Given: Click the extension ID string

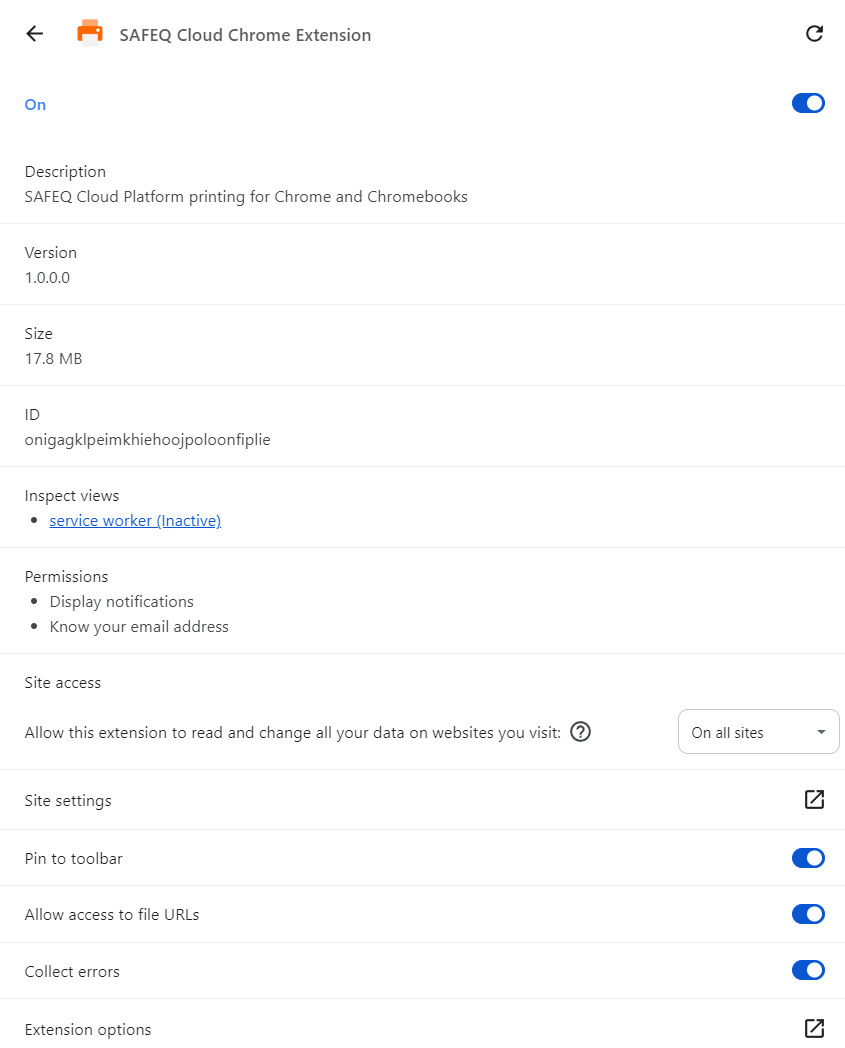Looking at the screenshot, I should 147,439.
